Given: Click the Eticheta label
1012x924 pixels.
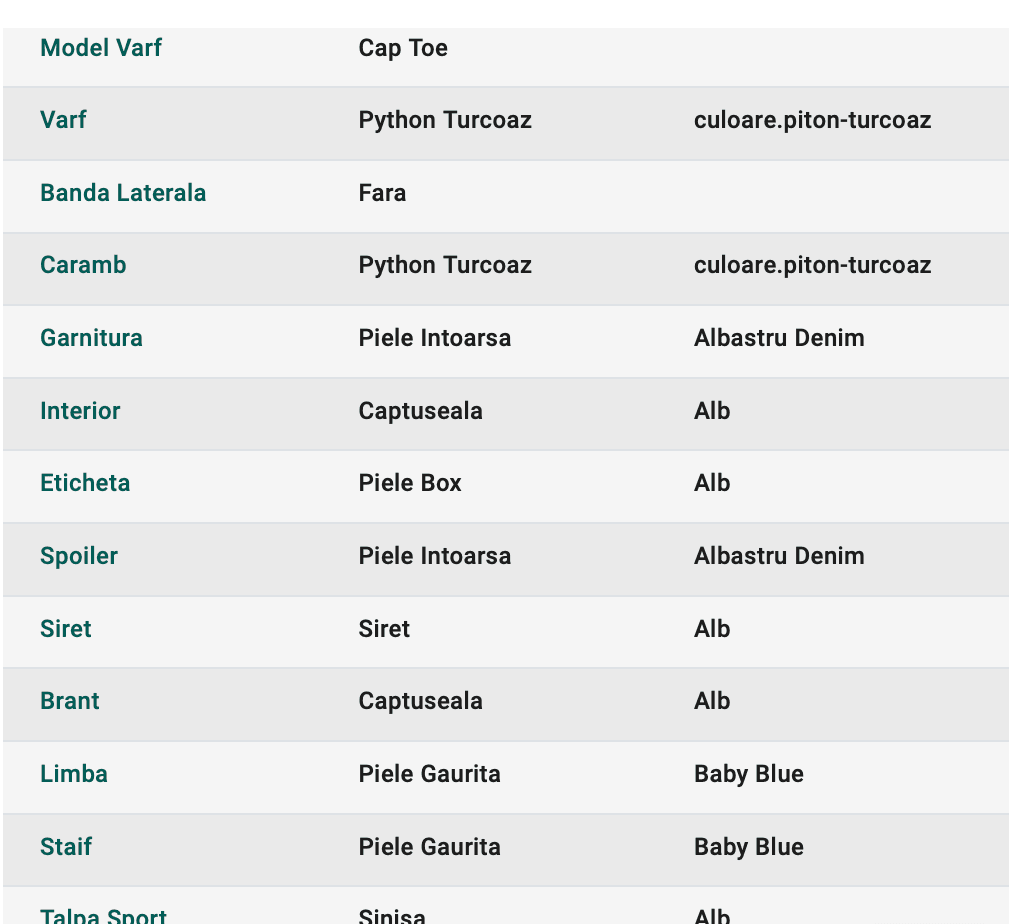Looking at the screenshot, I should point(85,483).
